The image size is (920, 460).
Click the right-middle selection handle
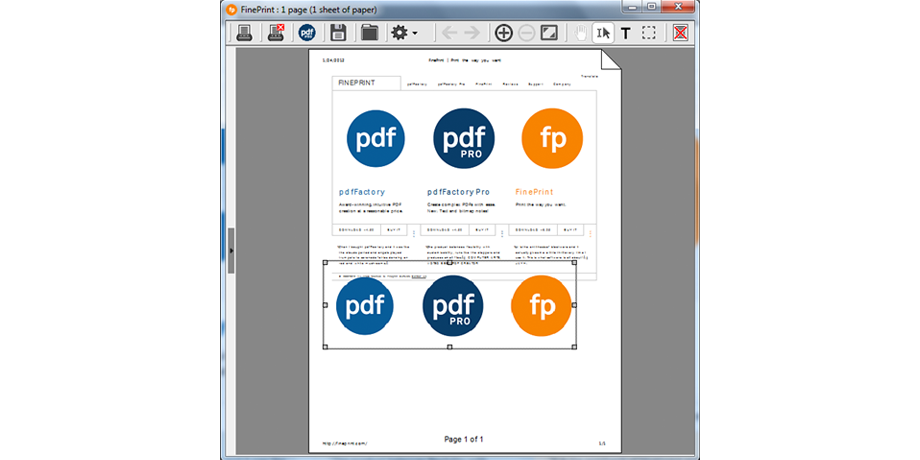(574, 305)
